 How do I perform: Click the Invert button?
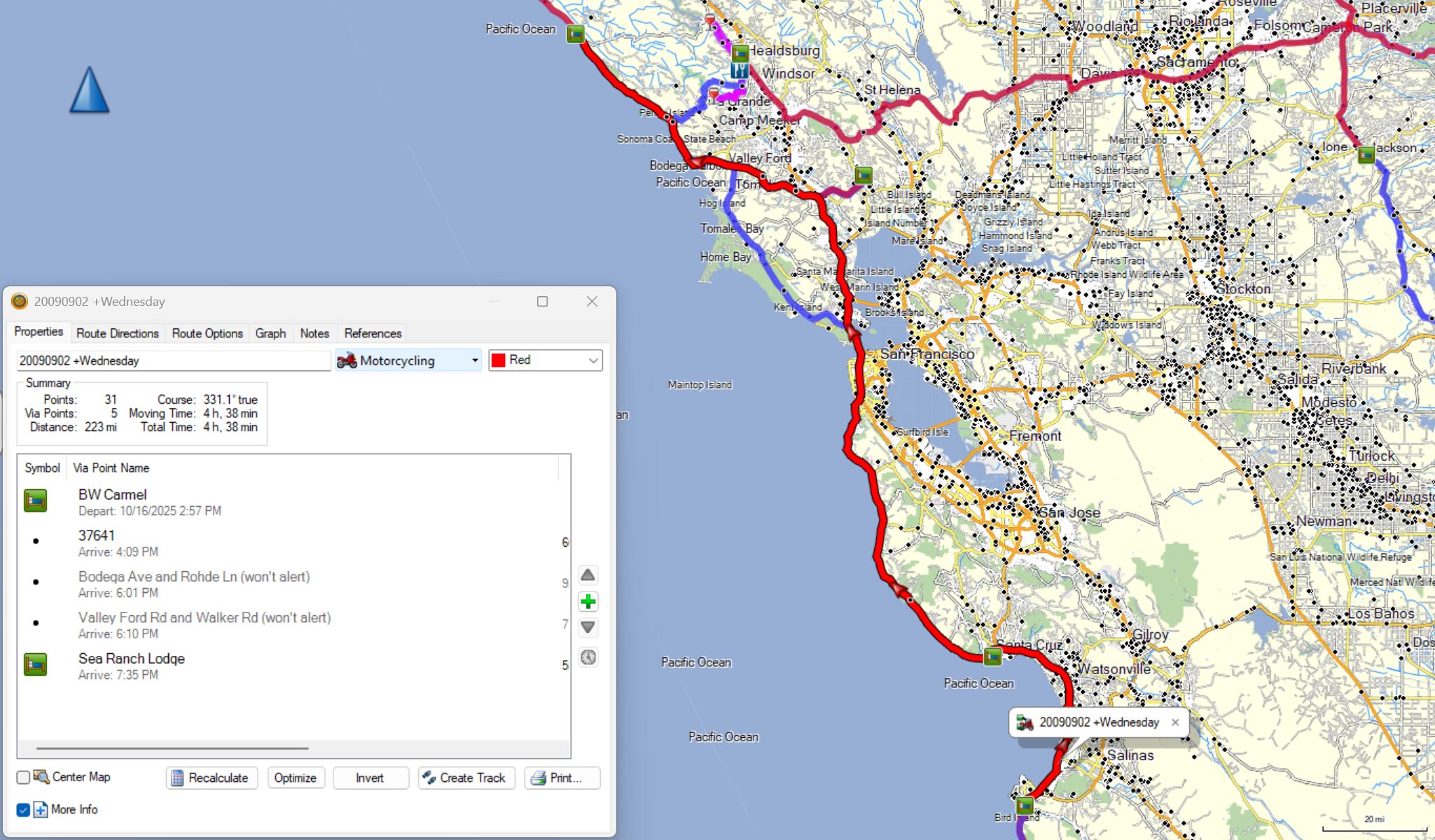pos(370,778)
